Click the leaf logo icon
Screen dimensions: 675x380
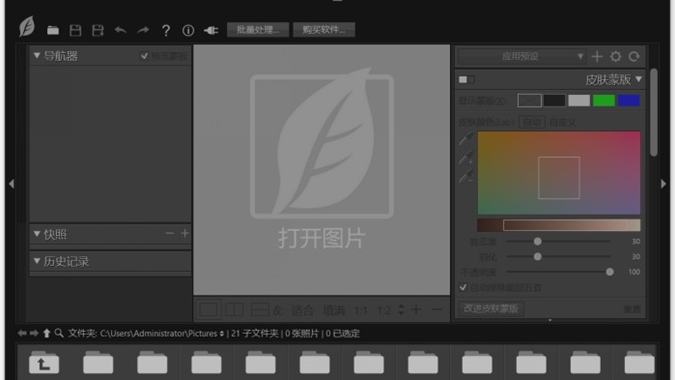[27, 27]
